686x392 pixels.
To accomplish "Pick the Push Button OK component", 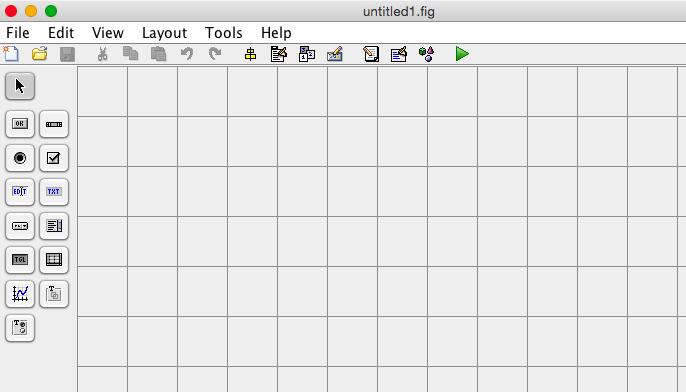I will coord(20,124).
